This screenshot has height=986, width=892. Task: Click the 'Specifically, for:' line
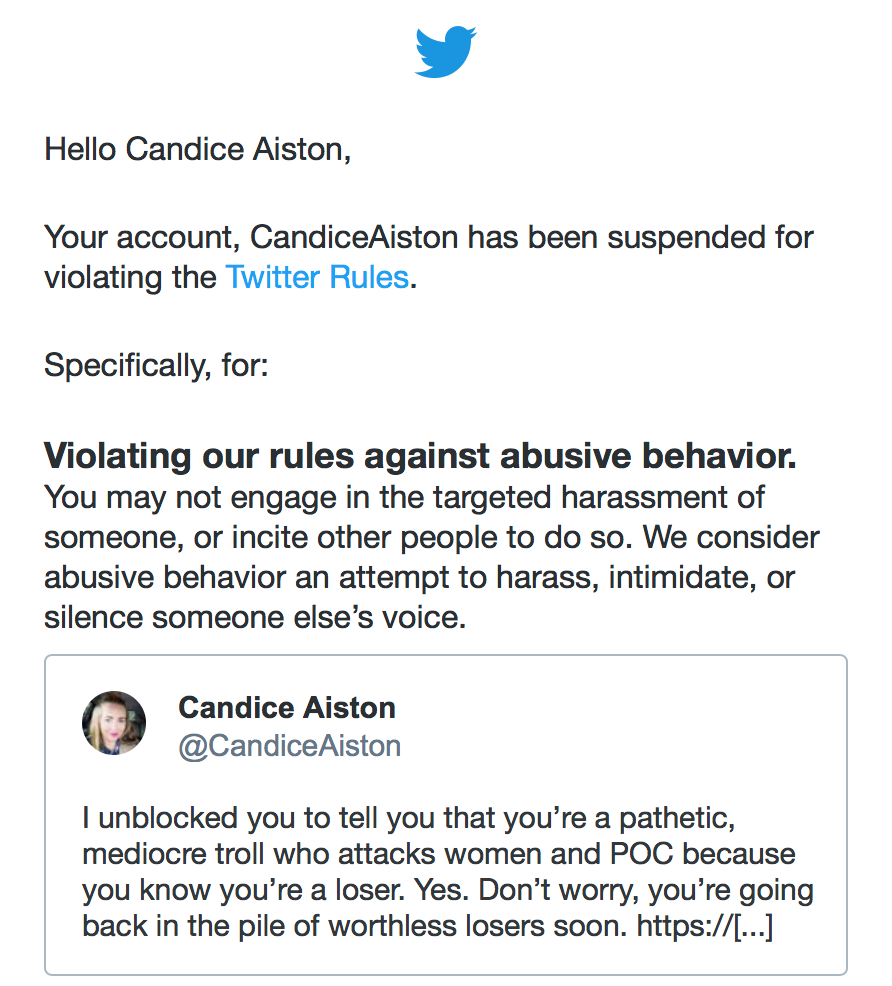coord(156,365)
